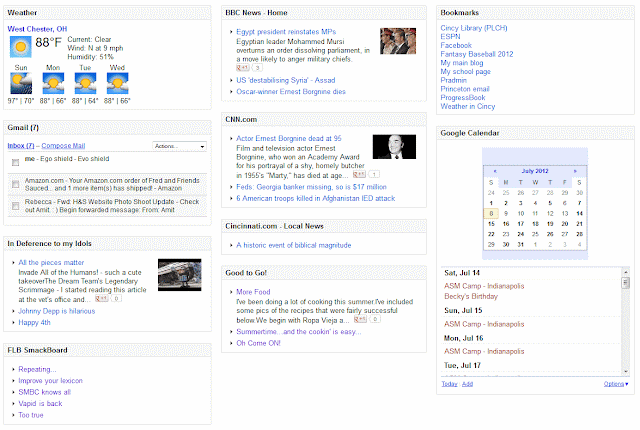The height and width of the screenshot is (430, 640).
Task: Click the current weather sunny icon
Action: 20,47
